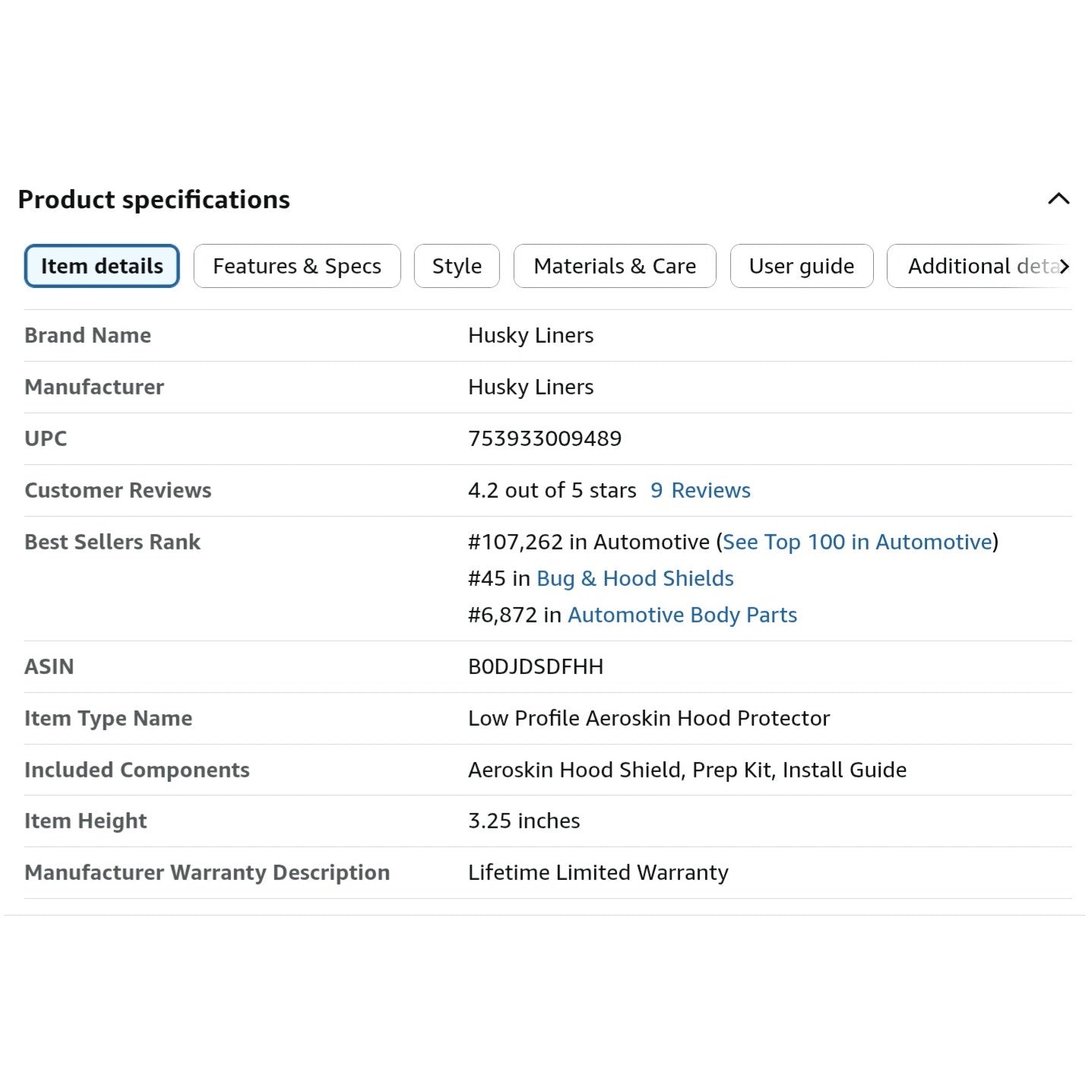The height and width of the screenshot is (1092, 1092).
Task: Click the Item Height label
Action: click(x=85, y=821)
